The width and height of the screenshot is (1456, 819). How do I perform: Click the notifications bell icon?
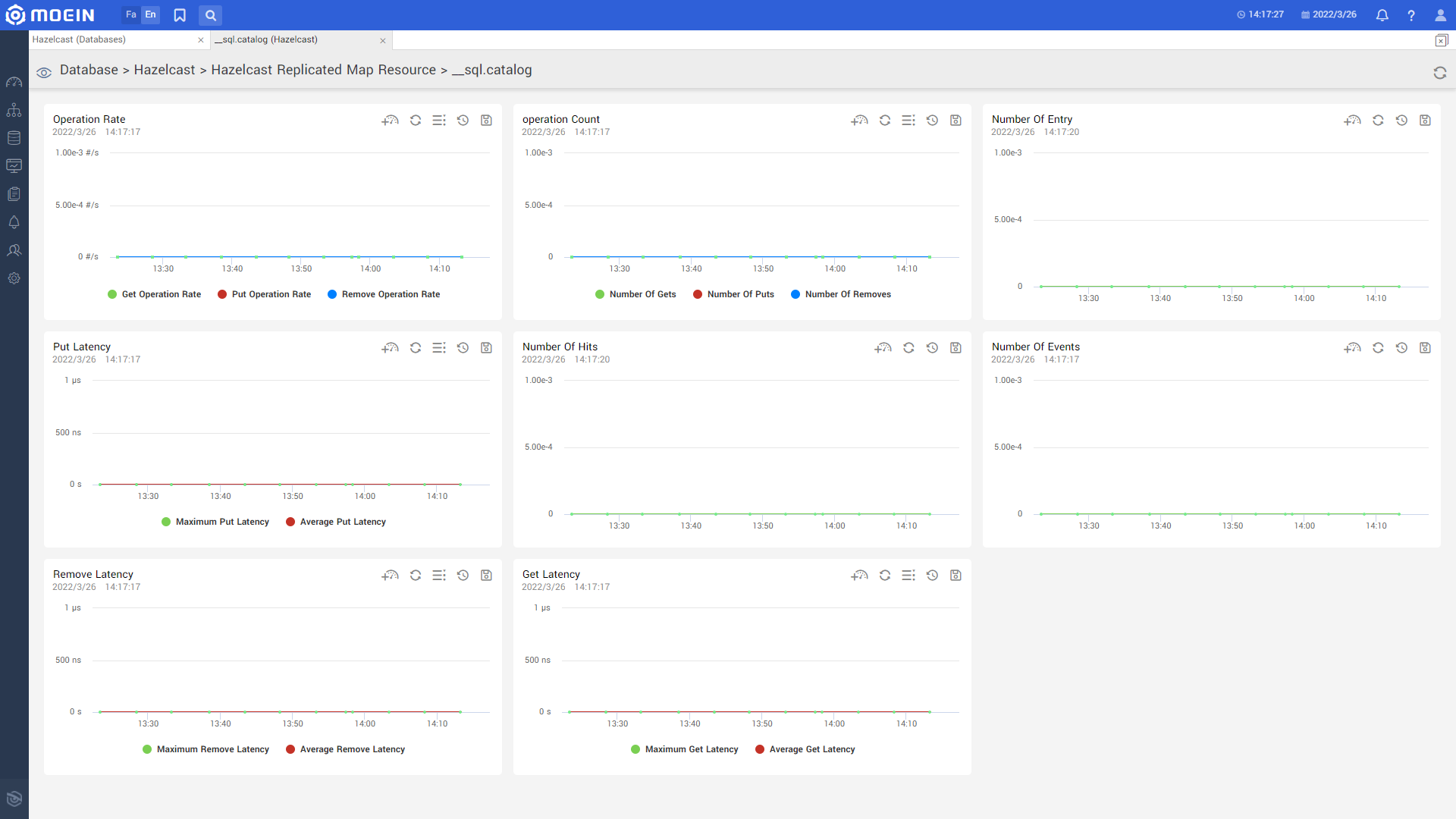[x=1382, y=15]
